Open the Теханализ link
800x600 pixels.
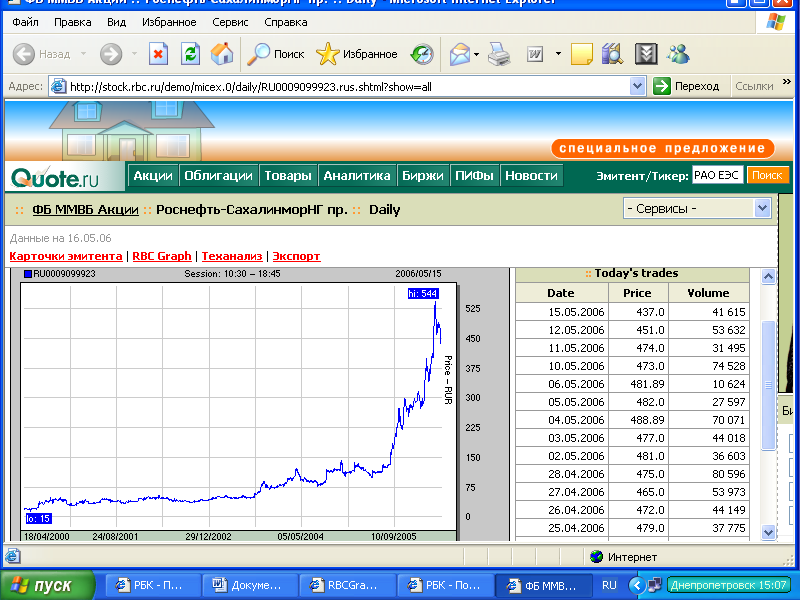click(x=232, y=256)
